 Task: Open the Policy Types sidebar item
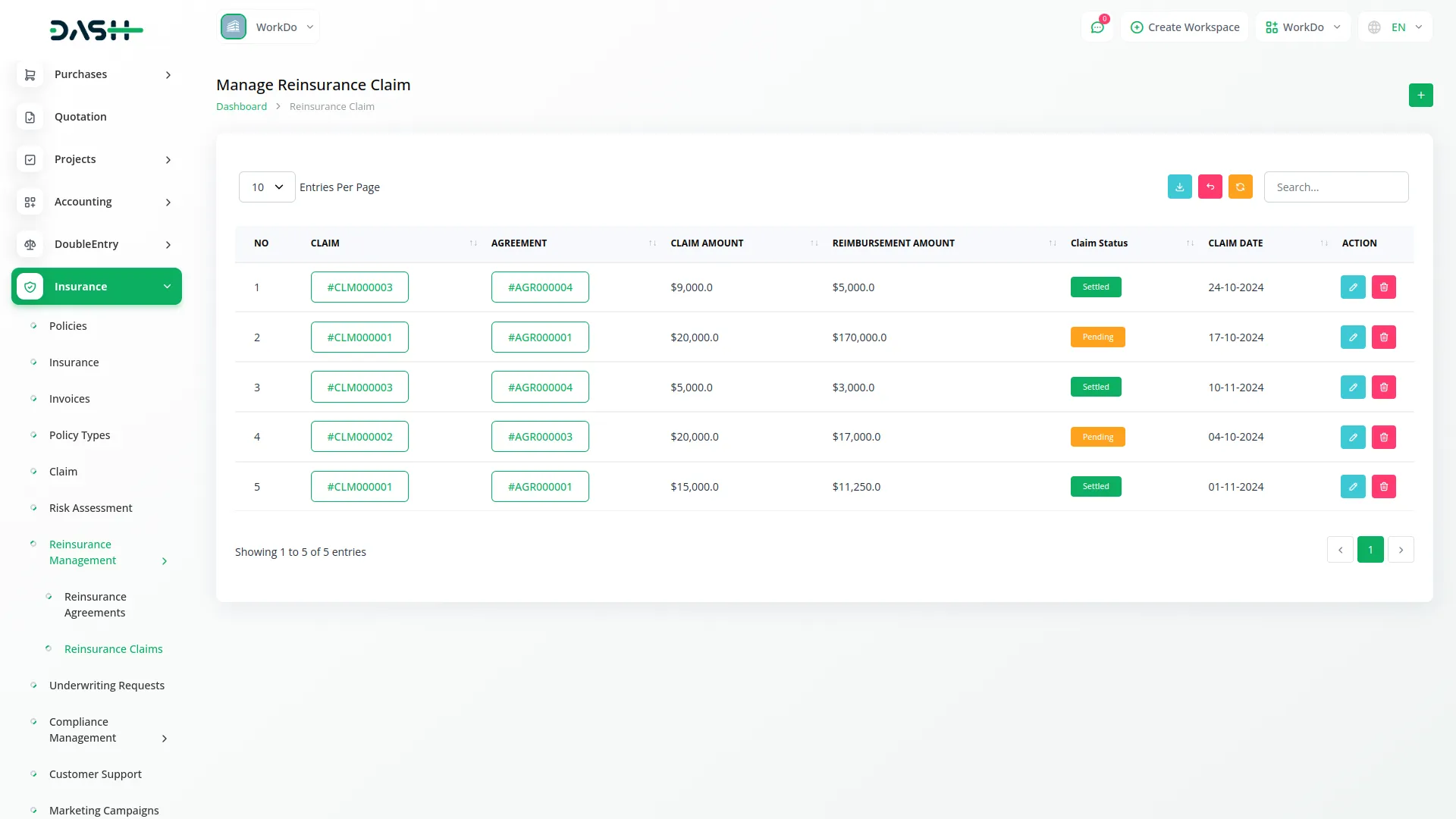[x=79, y=435]
